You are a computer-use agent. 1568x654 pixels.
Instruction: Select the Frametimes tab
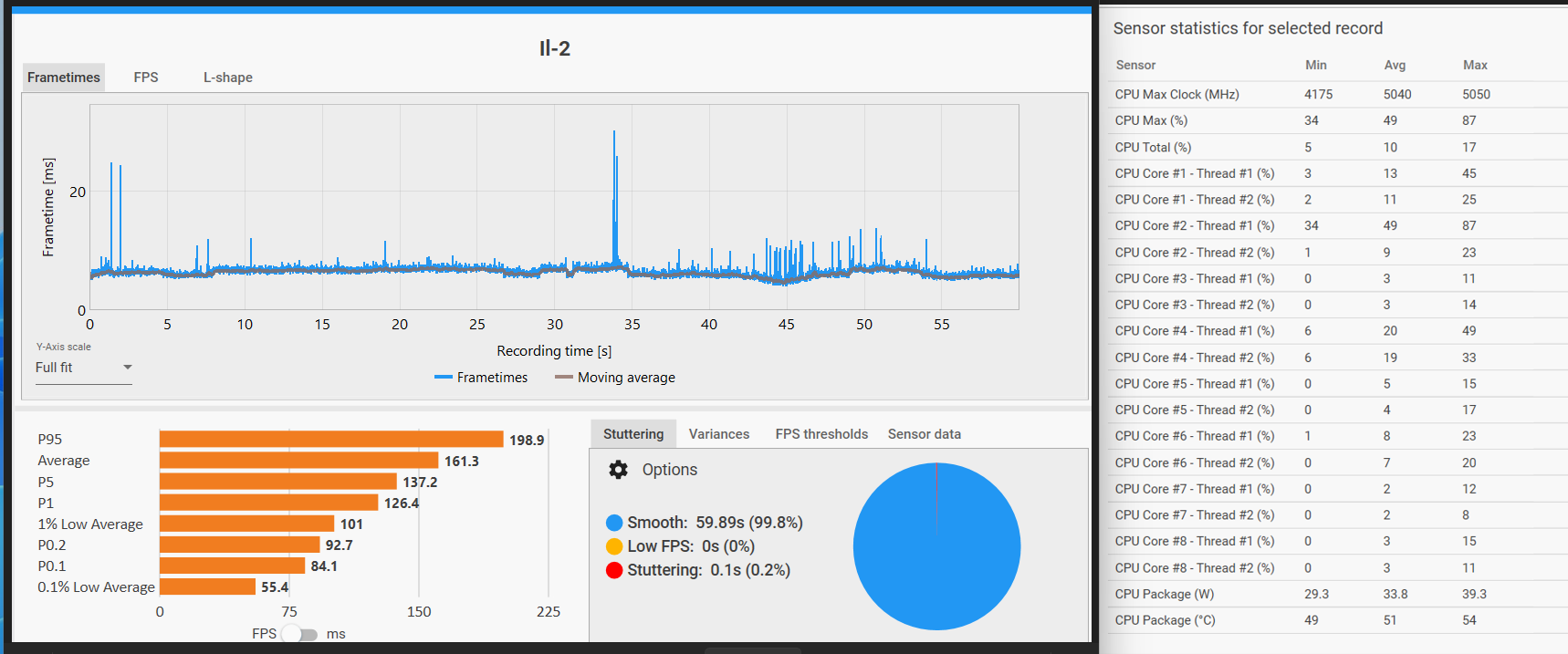coord(64,78)
